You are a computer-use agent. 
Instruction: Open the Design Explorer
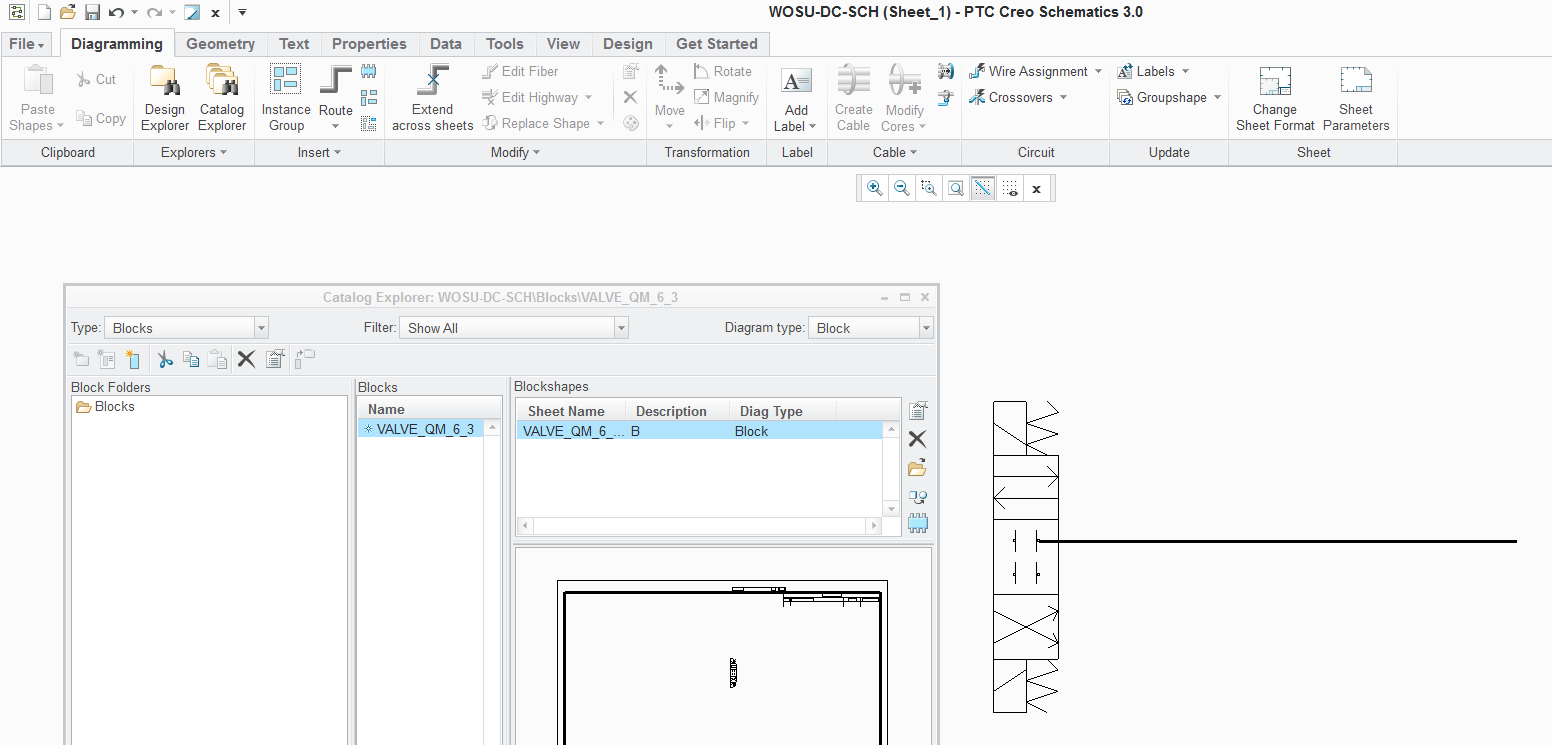[x=165, y=98]
